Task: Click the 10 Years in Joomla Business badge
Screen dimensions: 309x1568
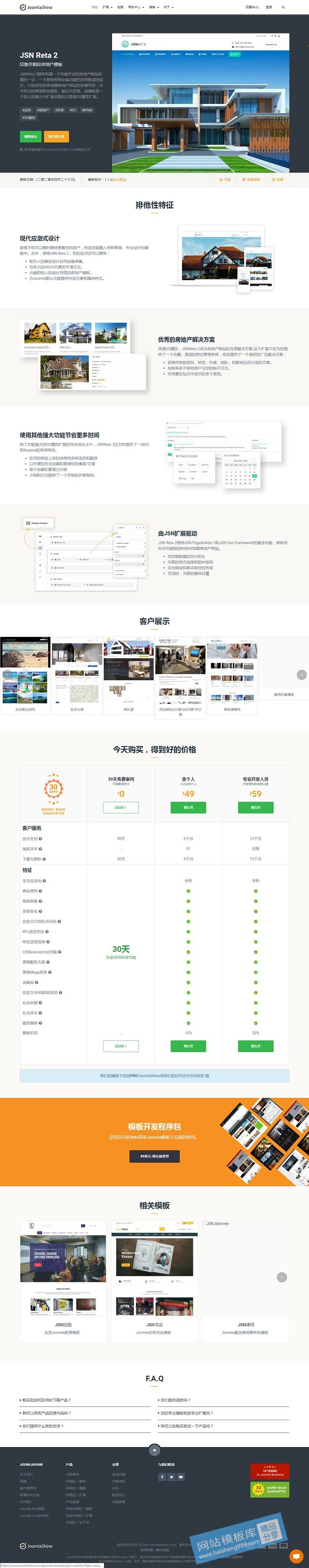Action: point(269,1472)
